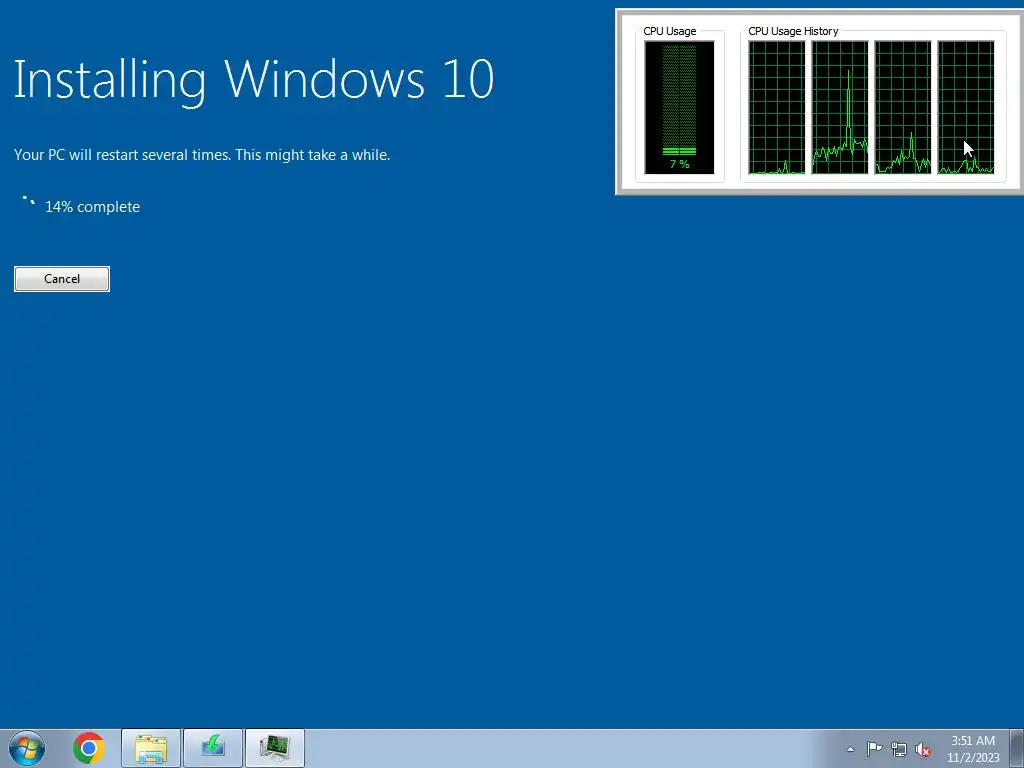This screenshot has width=1024, height=768.
Task: Open Action Center flag icon
Action: coord(874,749)
